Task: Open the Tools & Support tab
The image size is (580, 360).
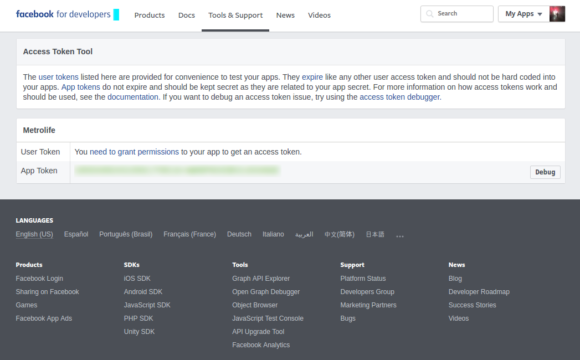Action: (235, 16)
